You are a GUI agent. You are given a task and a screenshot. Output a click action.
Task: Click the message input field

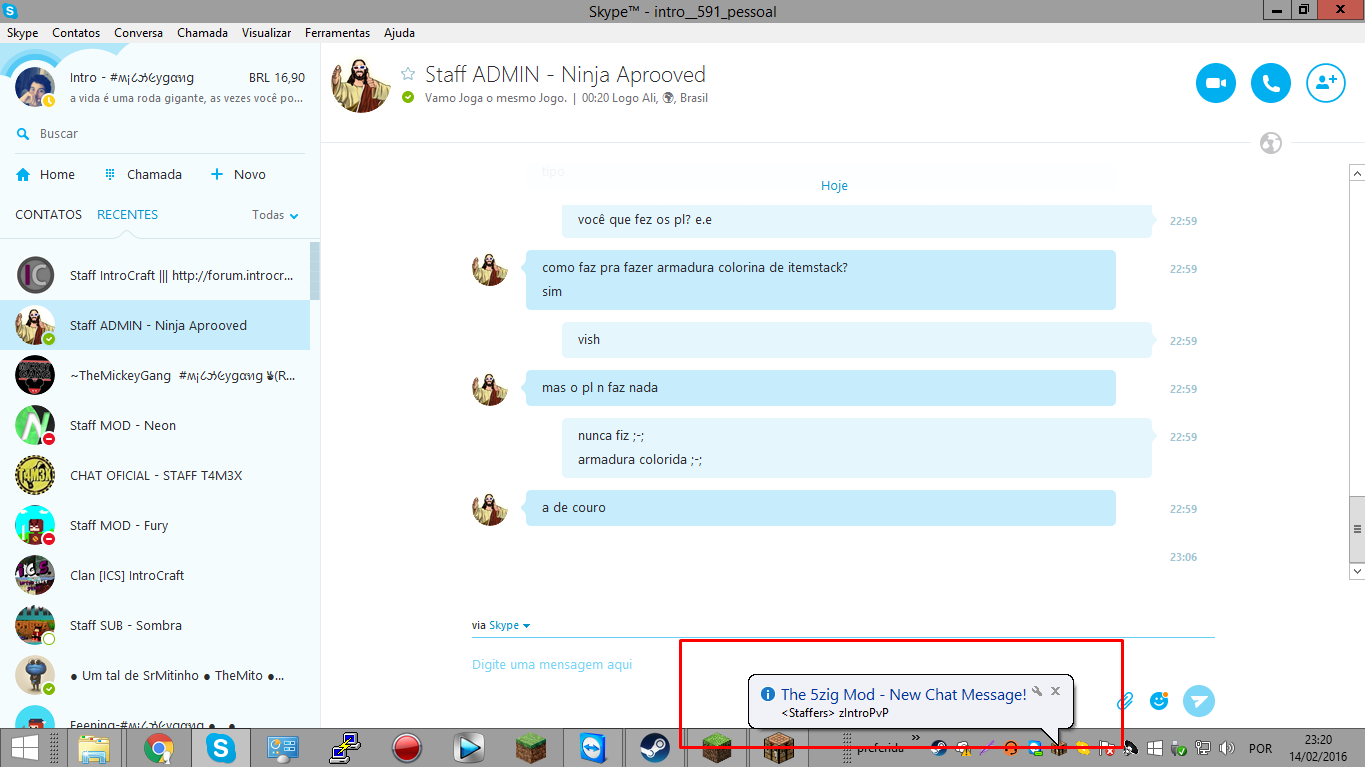click(790, 665)
